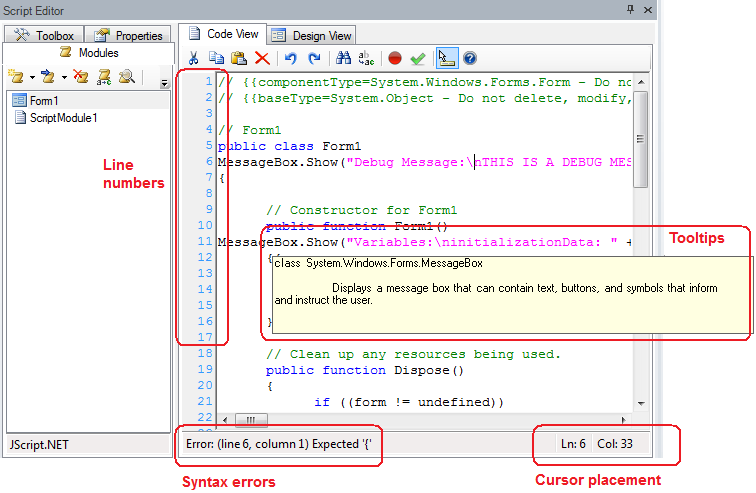Undo the last edit
The width and height of the screenshot is (756, 493).
(x=290, y=59)
